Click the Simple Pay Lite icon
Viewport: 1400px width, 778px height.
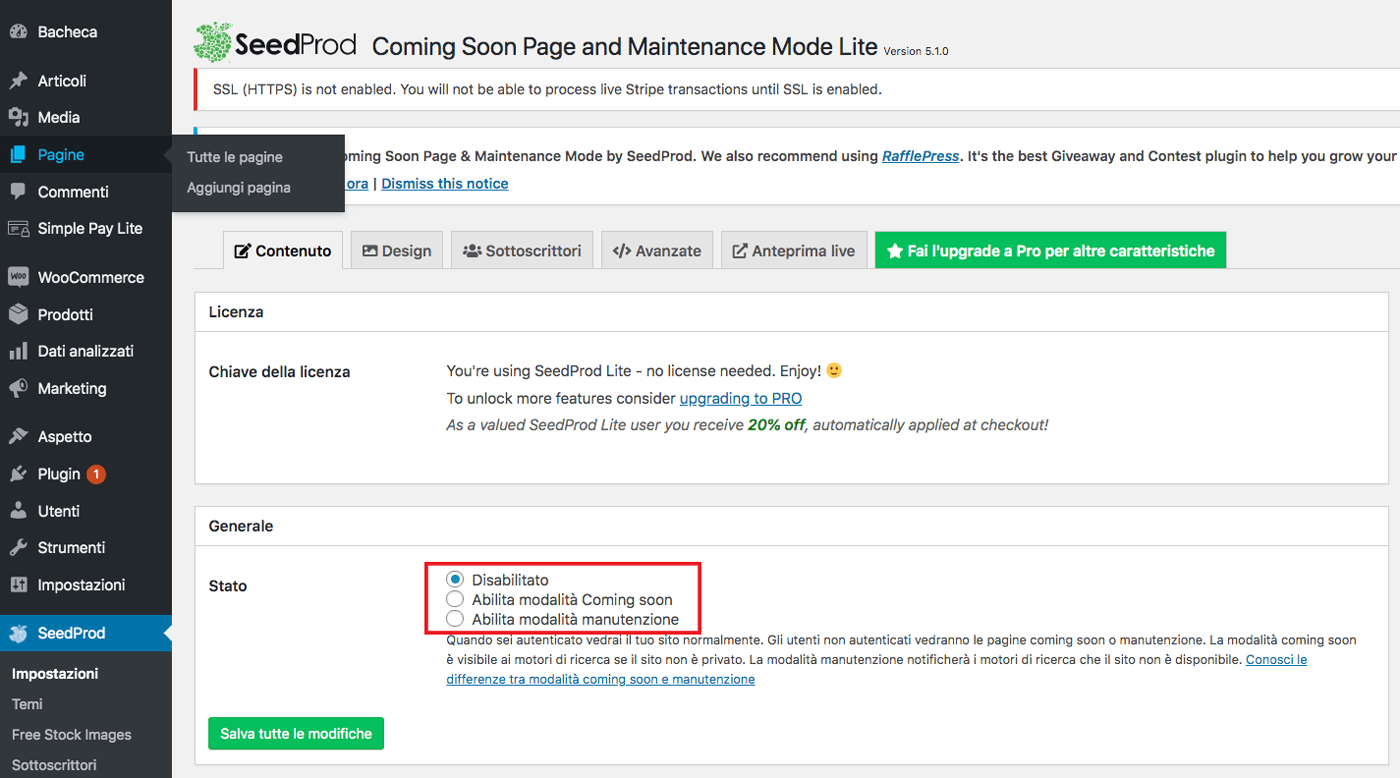[x=18, y=229]
